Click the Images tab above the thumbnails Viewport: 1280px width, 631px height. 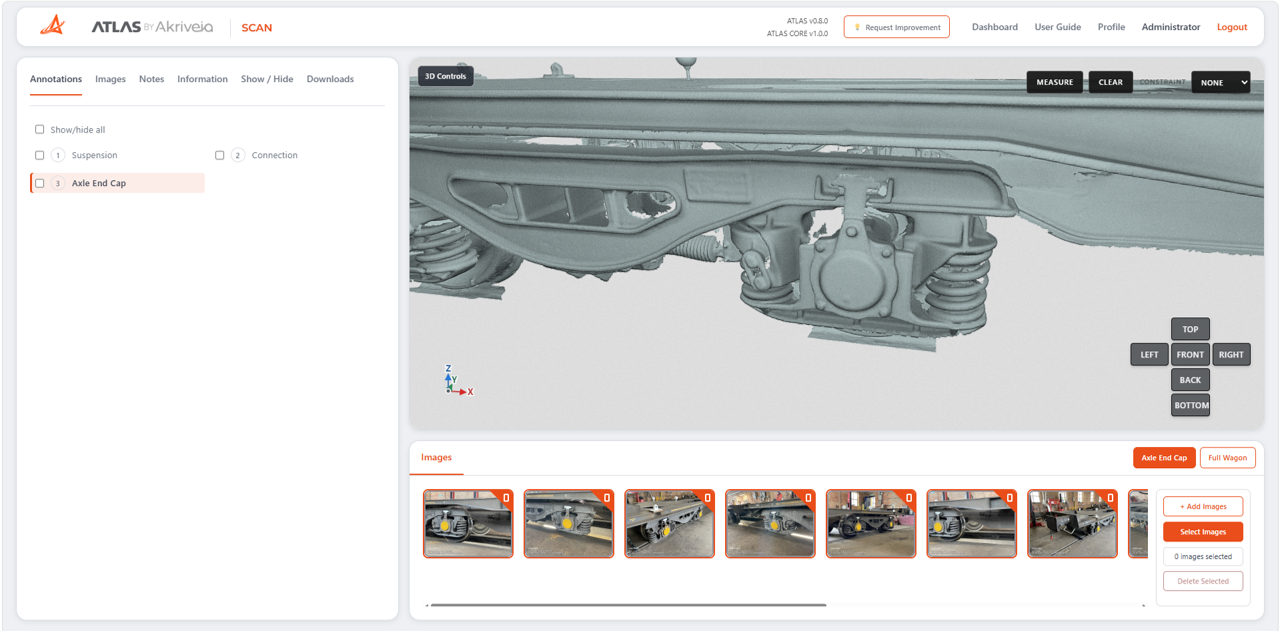coord(436,457)
